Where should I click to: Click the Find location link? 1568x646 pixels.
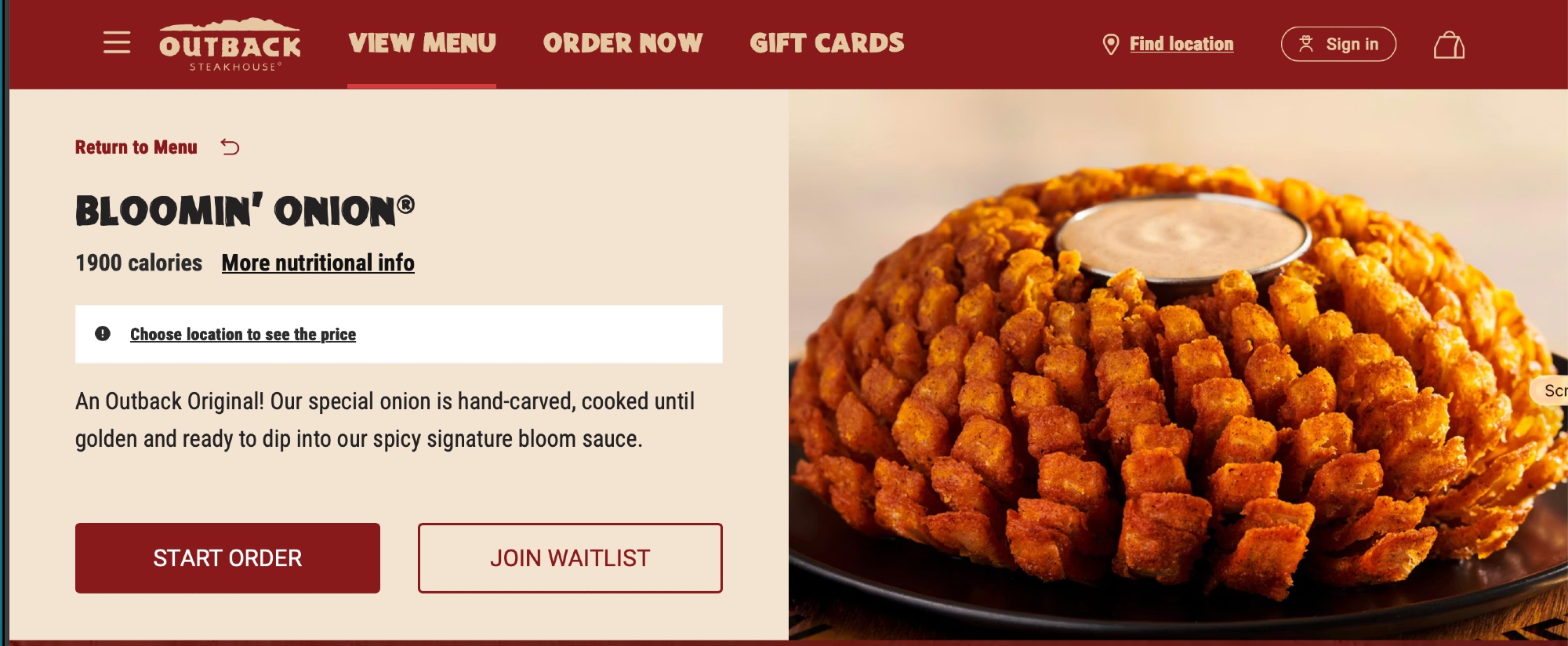tap(1181, 44)
